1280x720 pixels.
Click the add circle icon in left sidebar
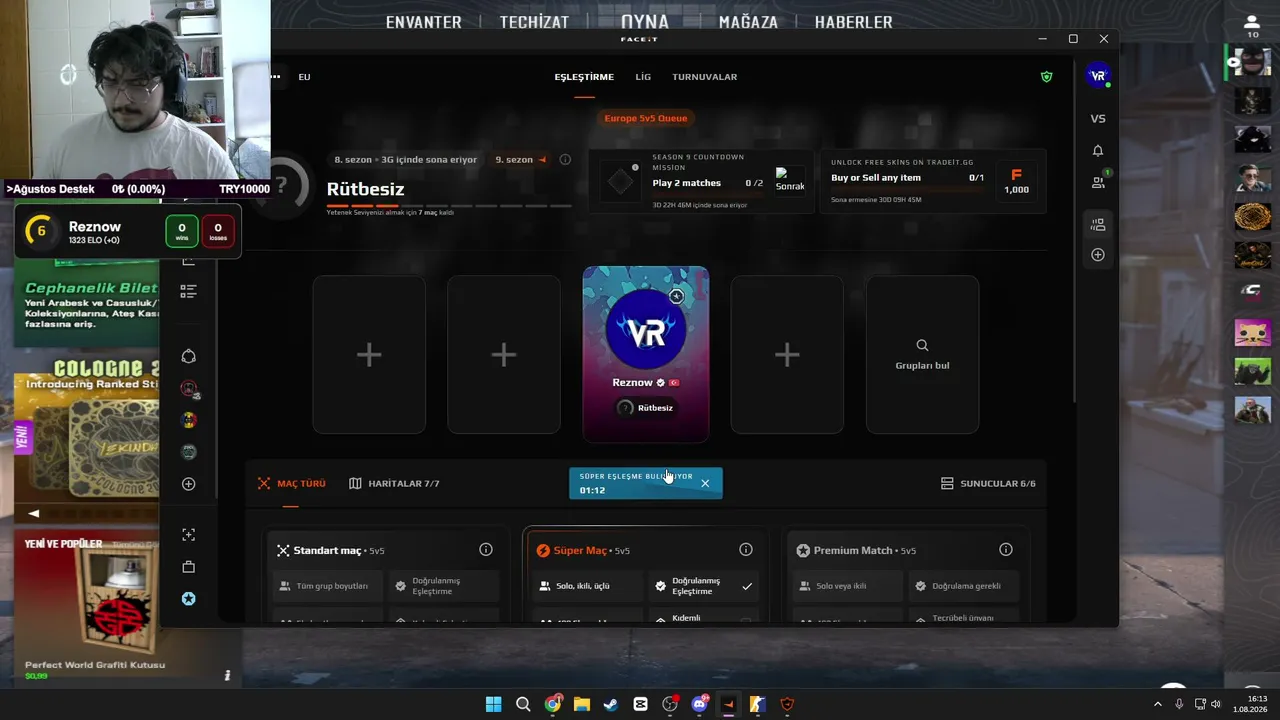188,484
